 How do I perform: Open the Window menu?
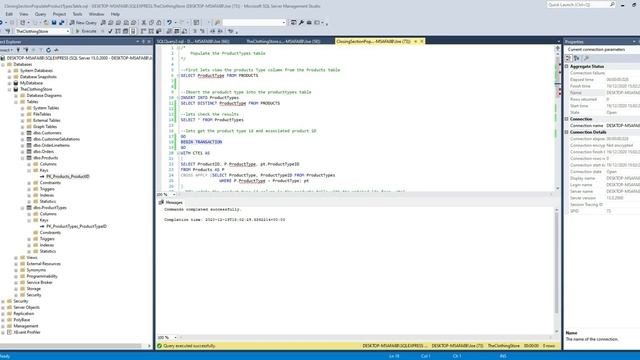click(x=96, y=14)
